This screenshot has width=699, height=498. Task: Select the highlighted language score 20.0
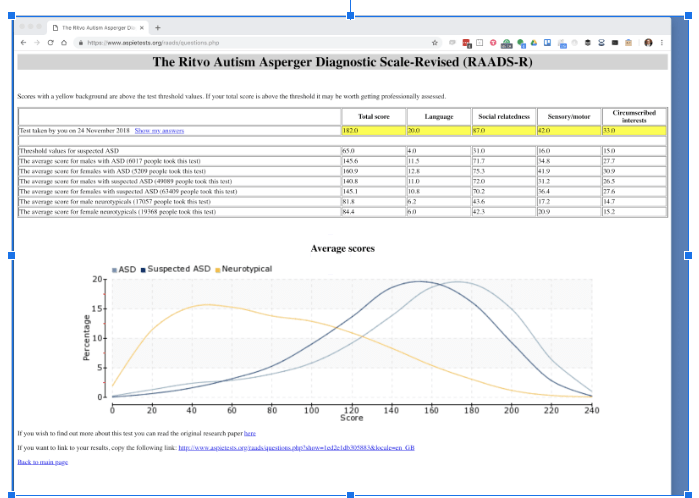[439, 131]
